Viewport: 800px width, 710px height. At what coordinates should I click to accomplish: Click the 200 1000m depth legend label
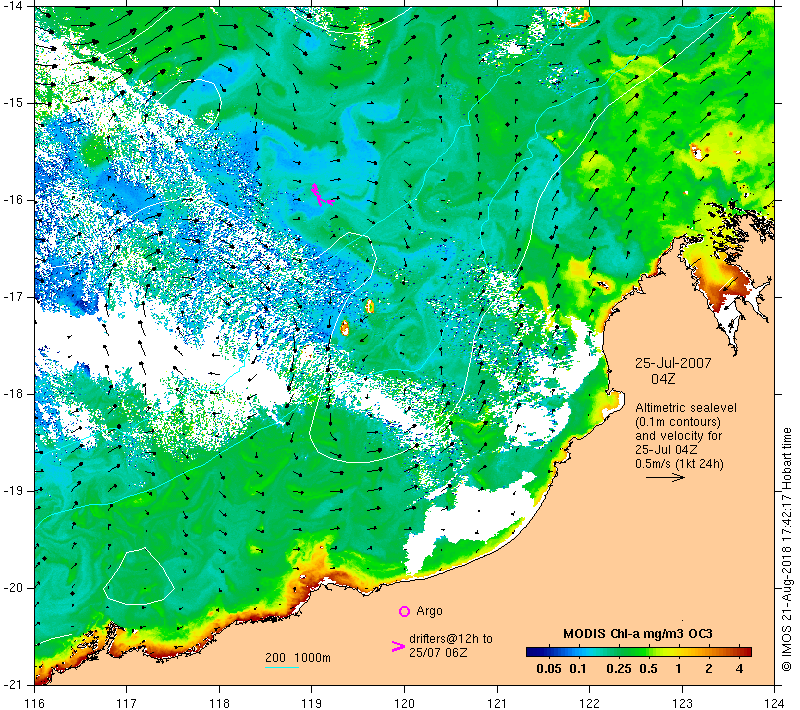click(x=298, y=658)
